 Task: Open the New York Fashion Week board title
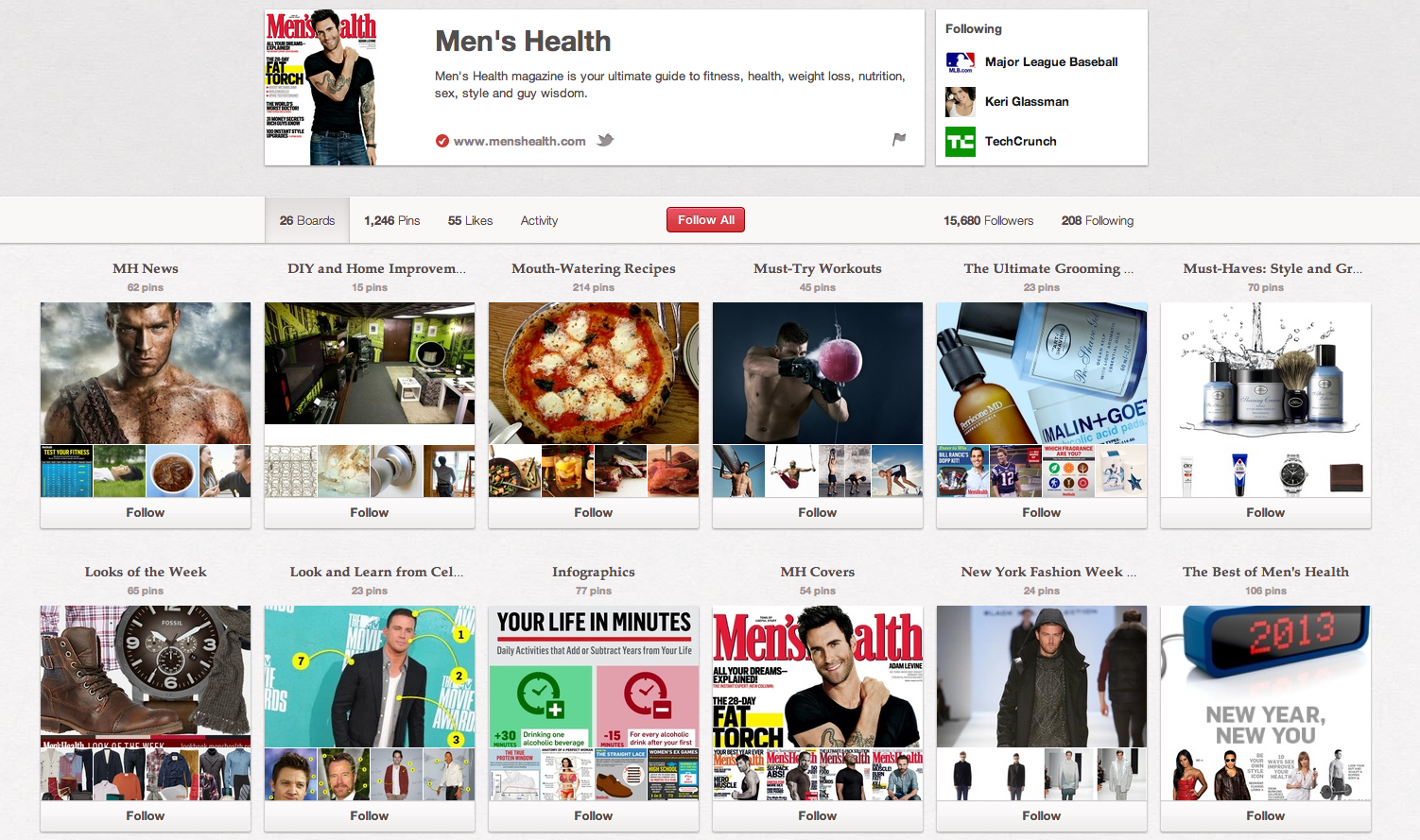point(1048,572)
